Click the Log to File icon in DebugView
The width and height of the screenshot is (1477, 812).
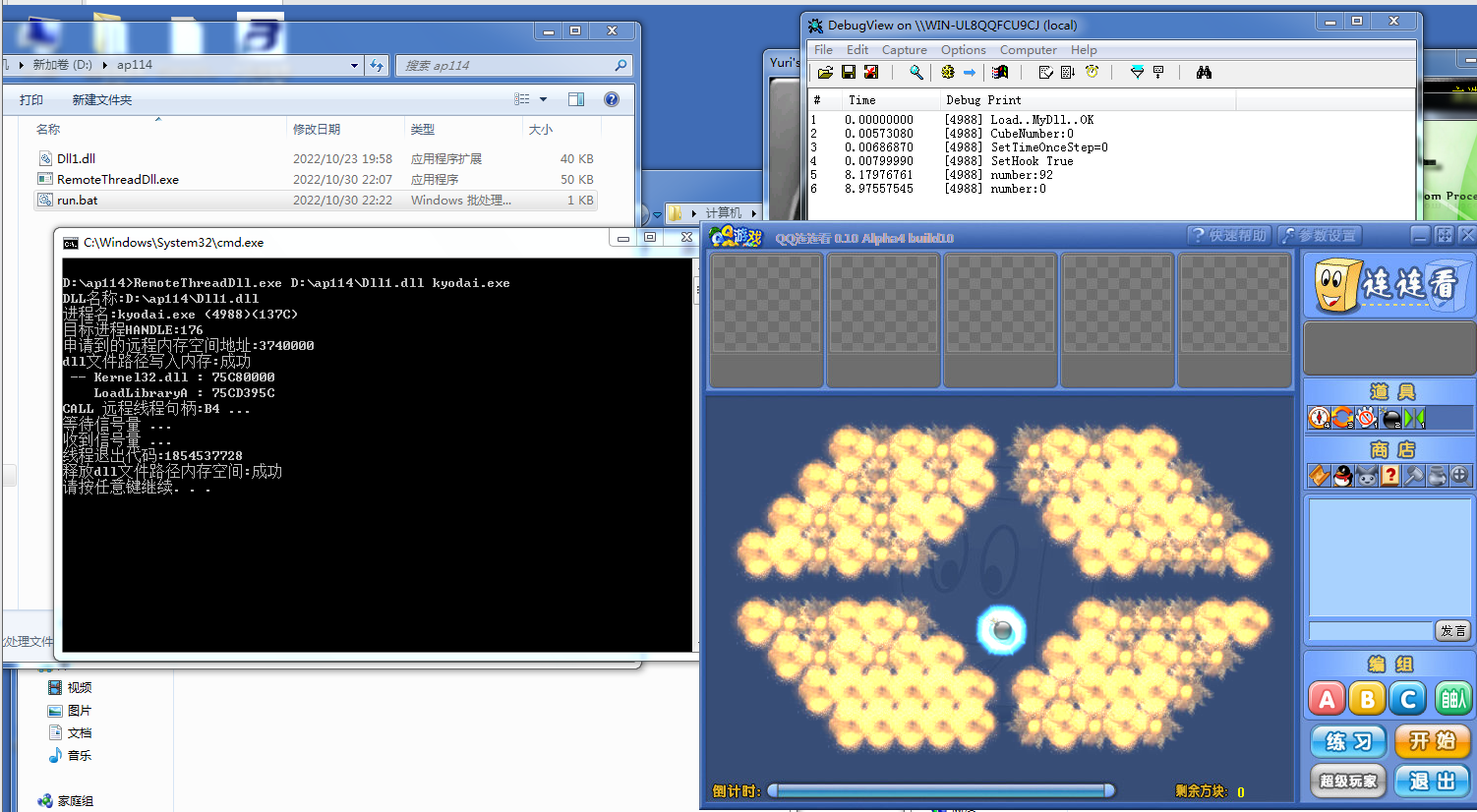(871, 72)
